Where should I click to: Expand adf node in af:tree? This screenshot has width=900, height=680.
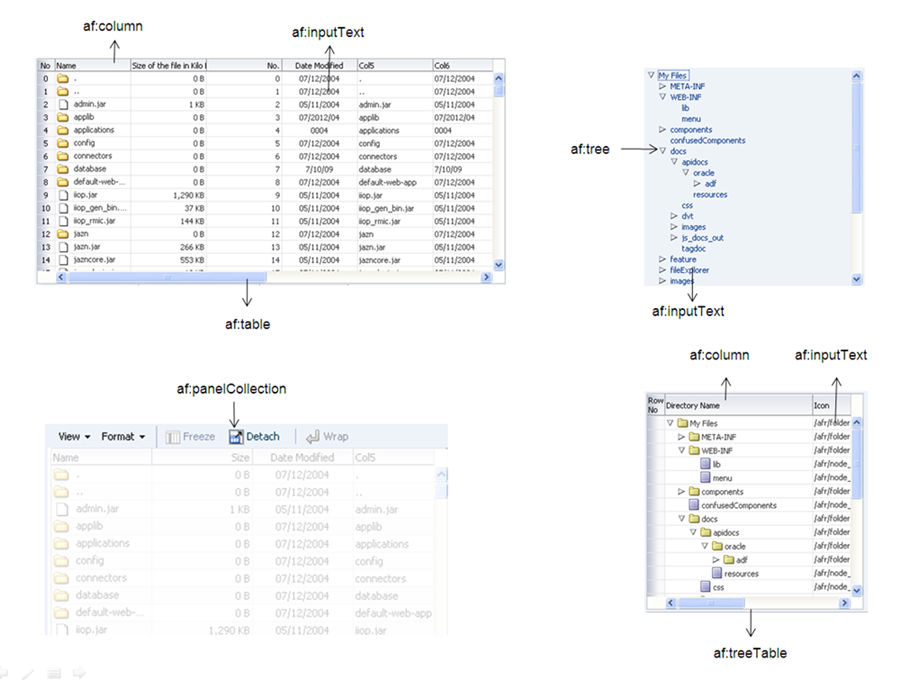click(x=697, y=184)
